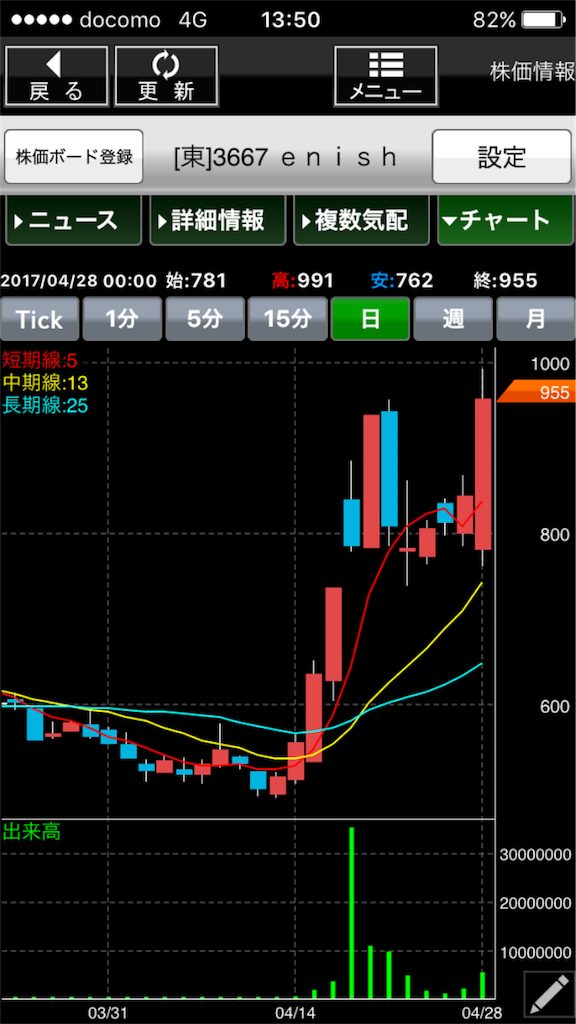Tap the 中期線:13 legend label
Viewport: 576px width, 1024px height.
click(x=45, y=382)
